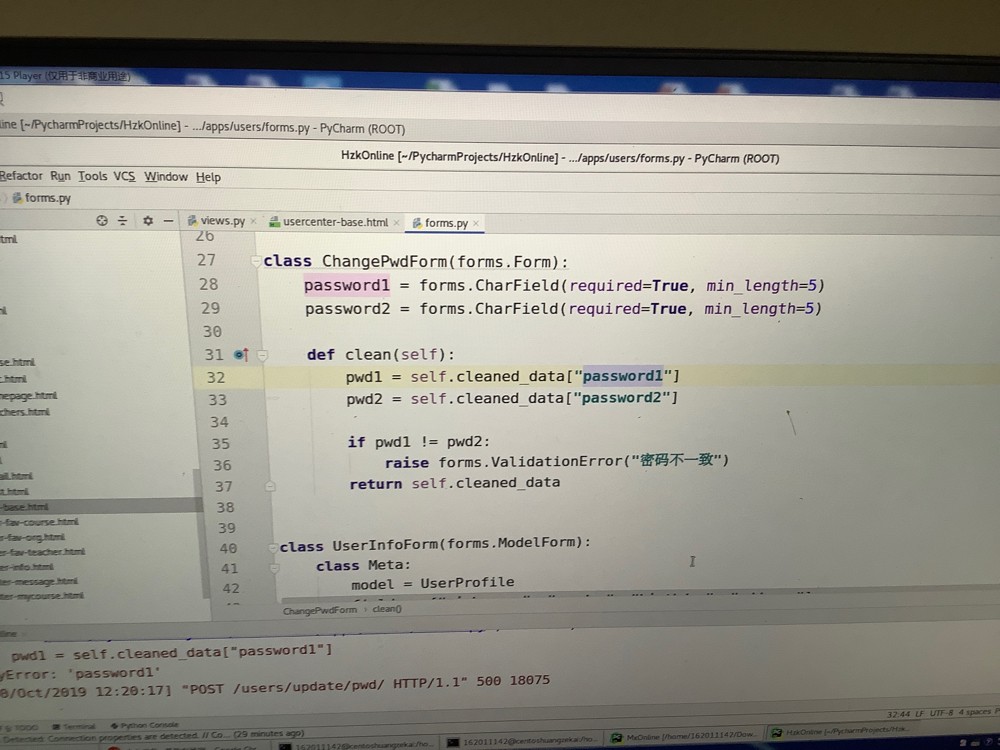The width and height of the screenshot is (1000, 750).
Task: Close the usercenter-base.html tab
Action: point(396,223)
